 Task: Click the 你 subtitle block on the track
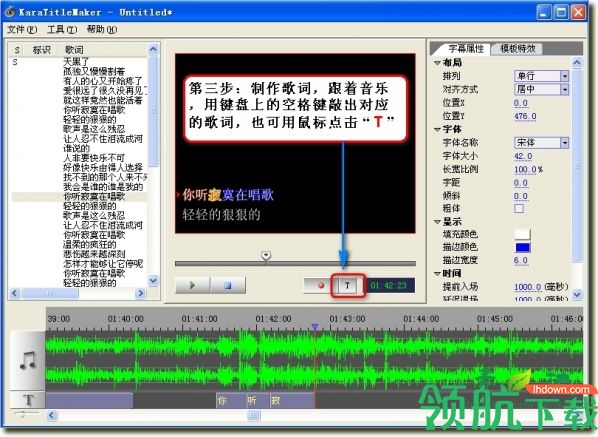point(231,400)
